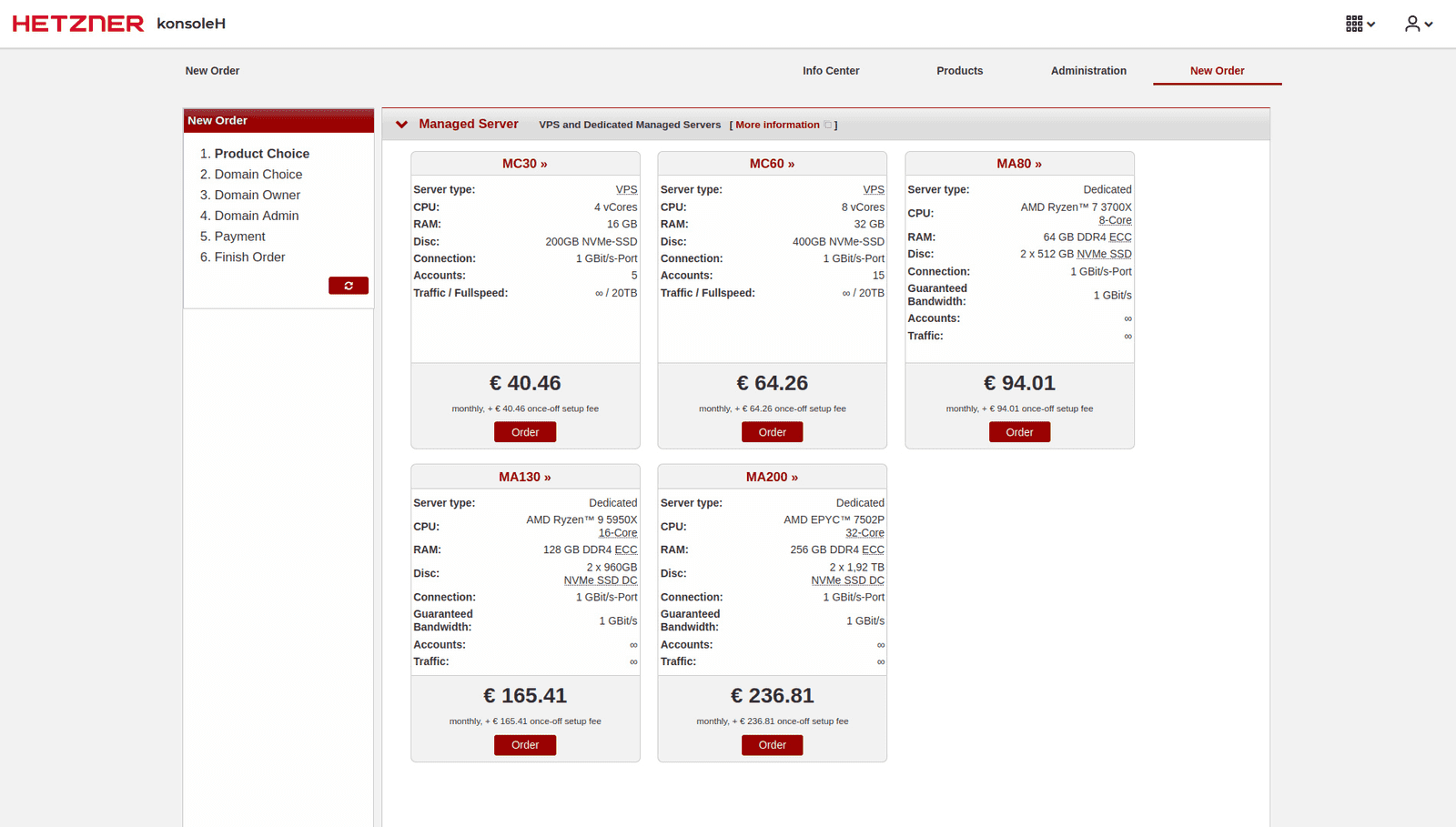Open the user account icon
The height and width of the screenshot is (827, 1456).
(1411, 23)
